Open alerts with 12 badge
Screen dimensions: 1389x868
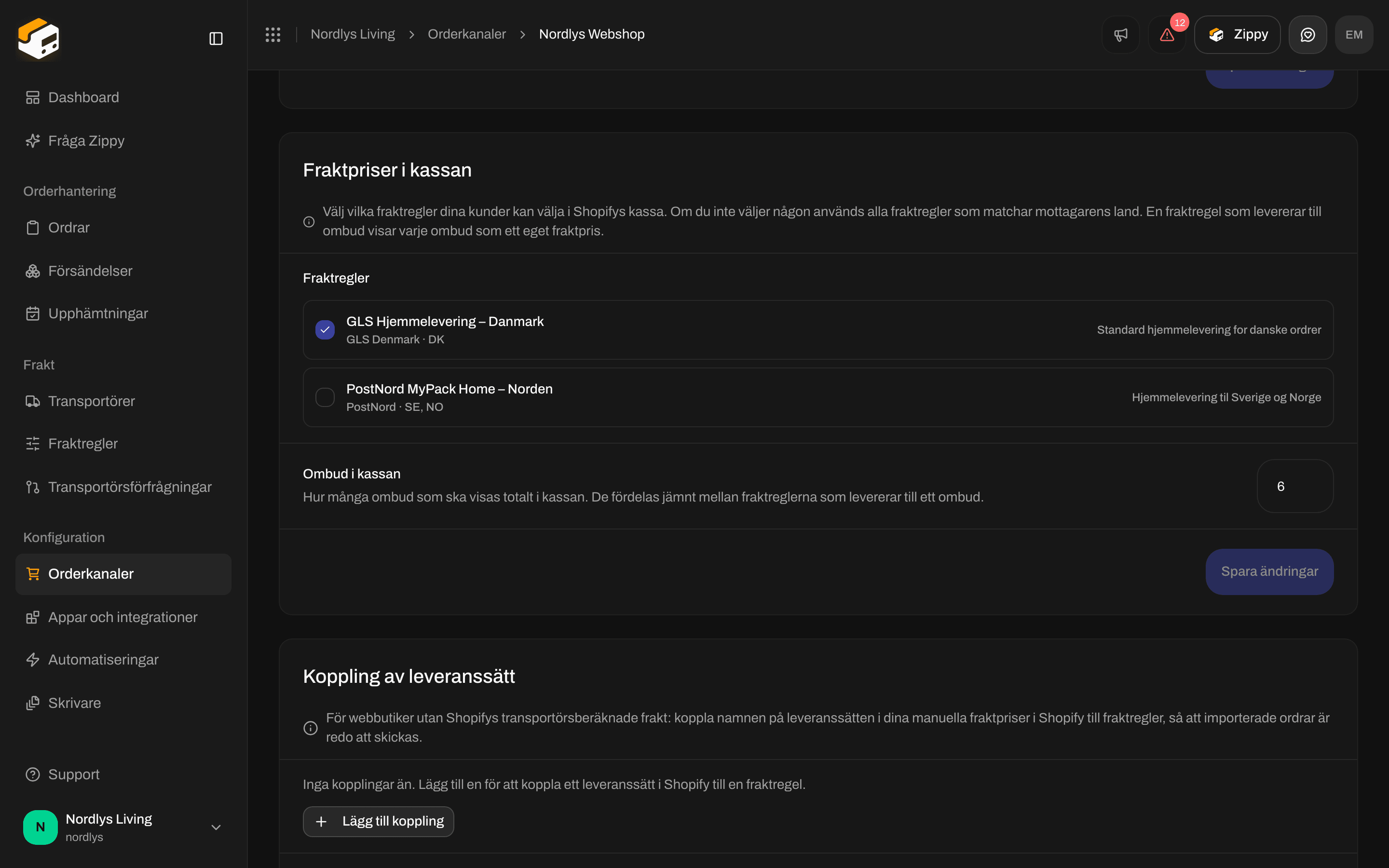(1167, 34)
